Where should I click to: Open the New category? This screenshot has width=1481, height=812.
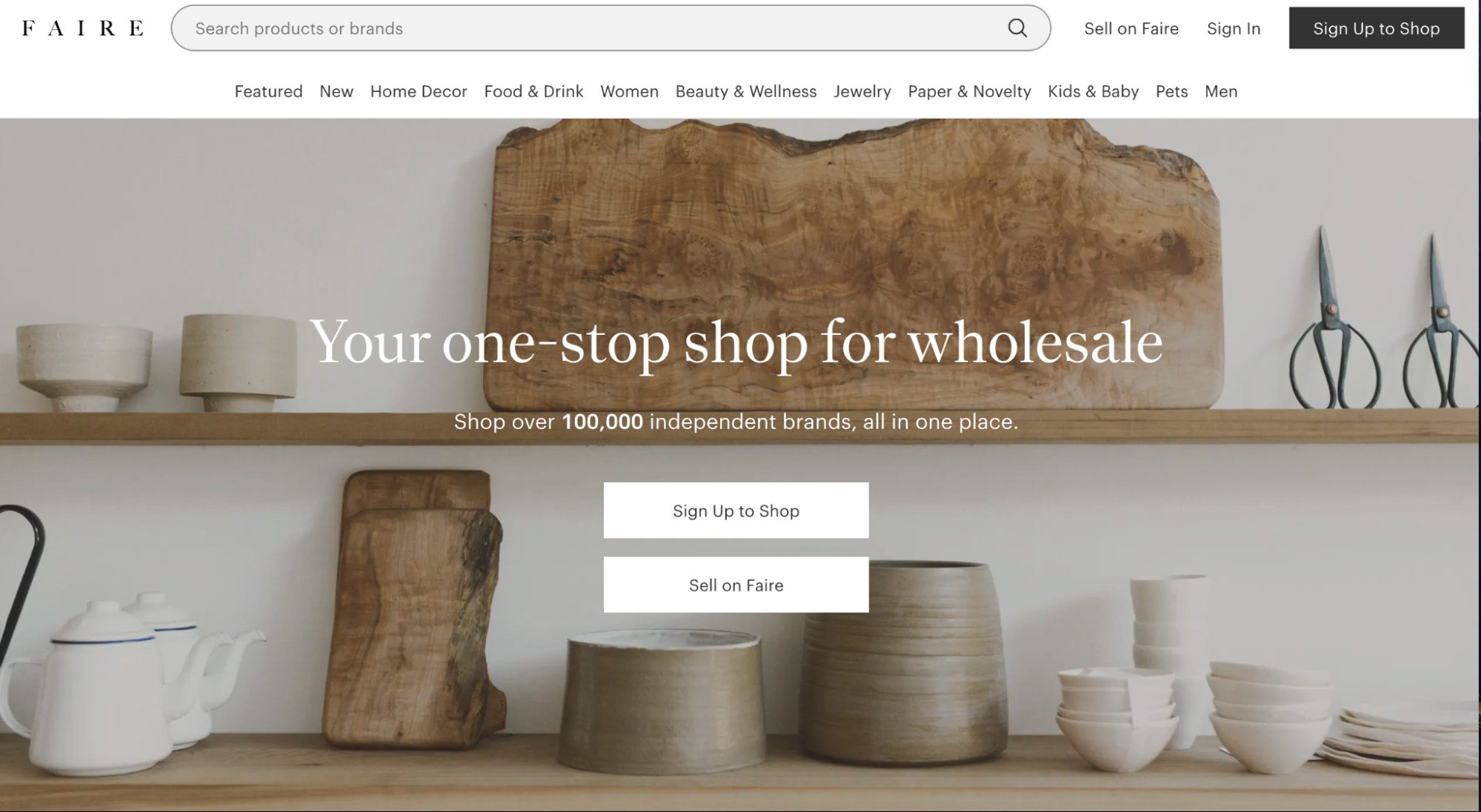(x=336, y=91)
